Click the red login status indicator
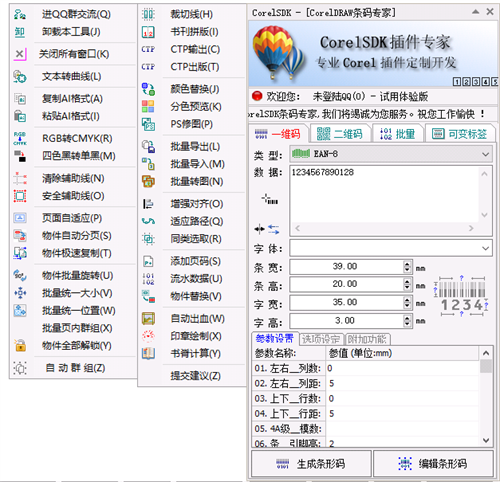Screen dimensions: 500x482 (x=257, y=96)
